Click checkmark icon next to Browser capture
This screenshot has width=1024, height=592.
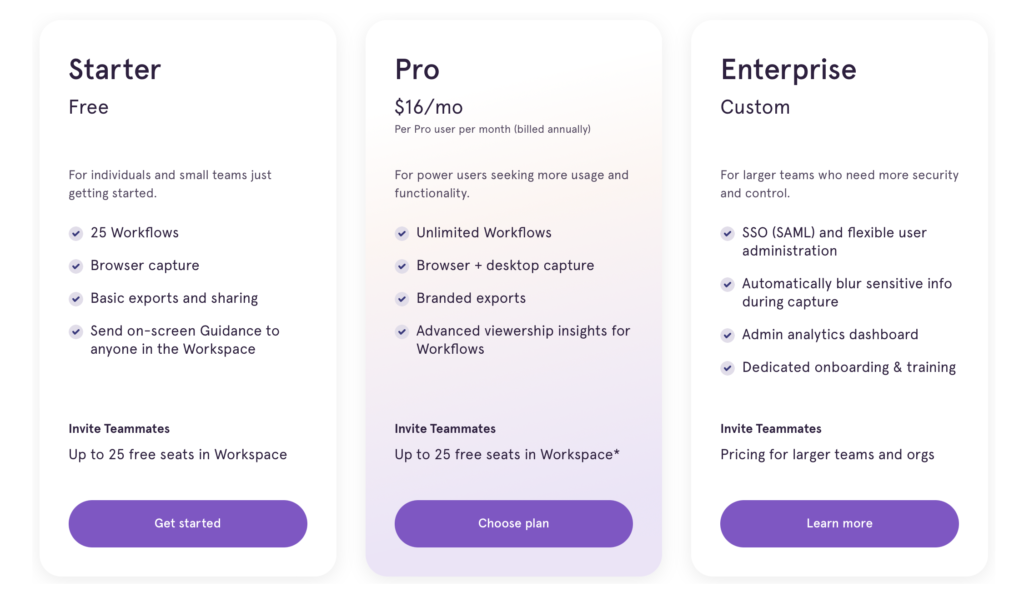[76, 266]
